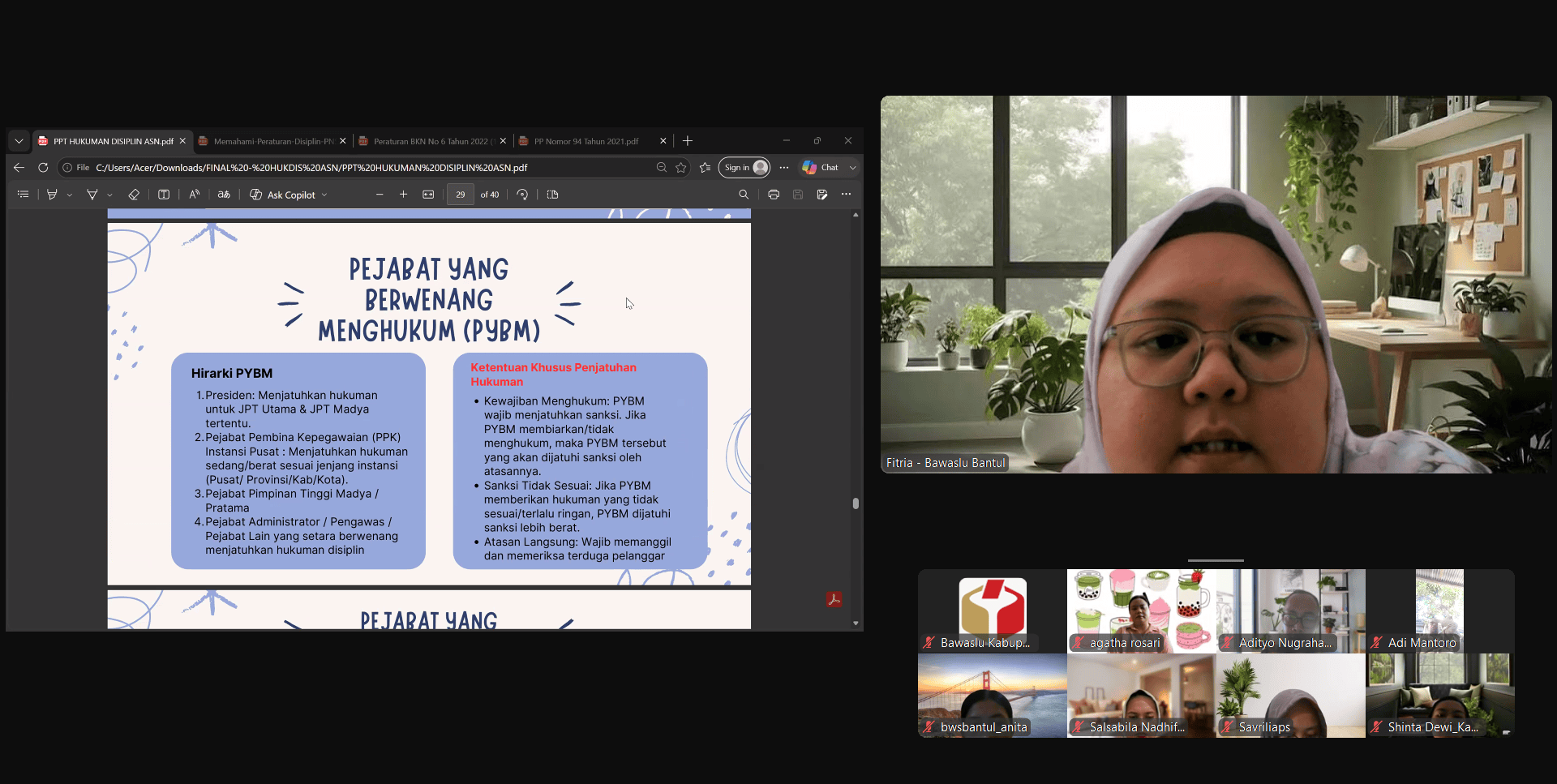Click the Sign in button

point(744,168)
